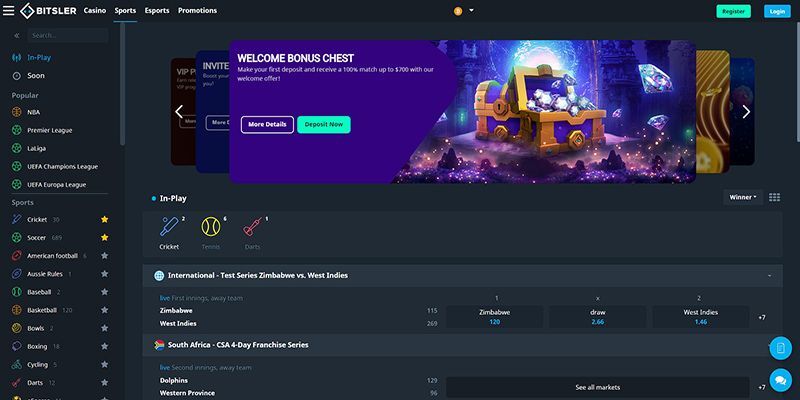The width and height of the screenshot is (800, 400).
Task: Favorite Cycling with star
Action: tap(105, 364)
